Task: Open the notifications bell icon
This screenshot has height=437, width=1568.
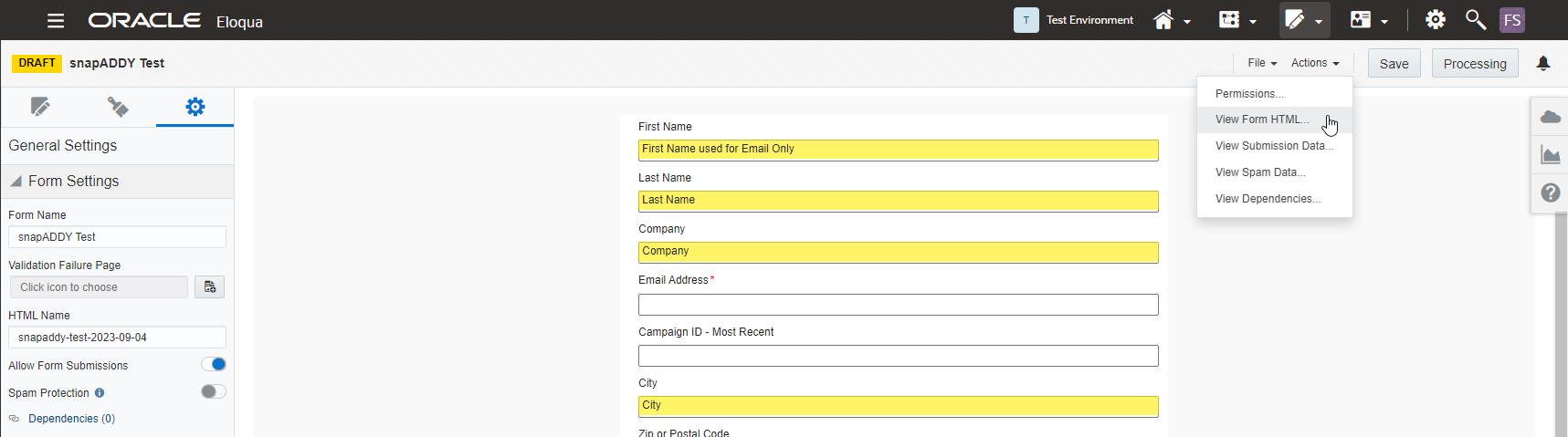Action: click(x=1543, y=63)
